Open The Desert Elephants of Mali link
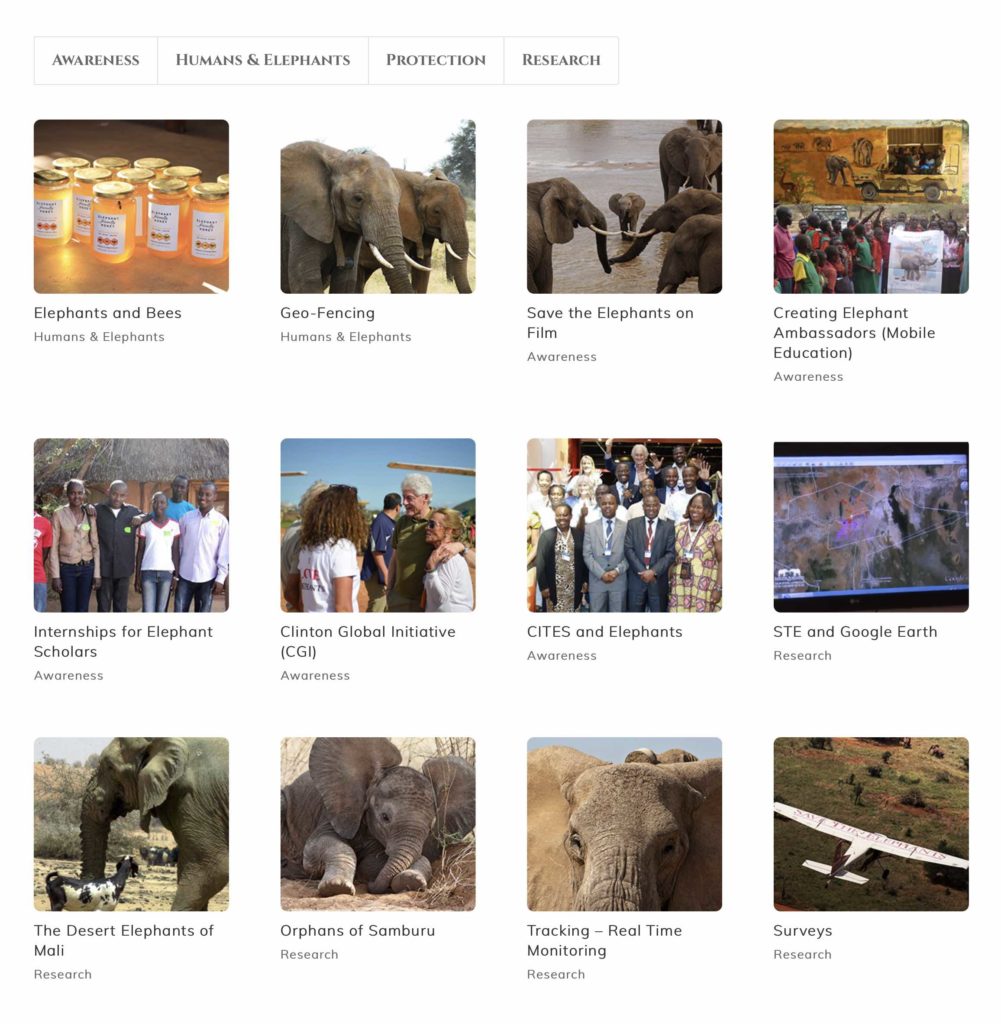 [x=123, y=940]
